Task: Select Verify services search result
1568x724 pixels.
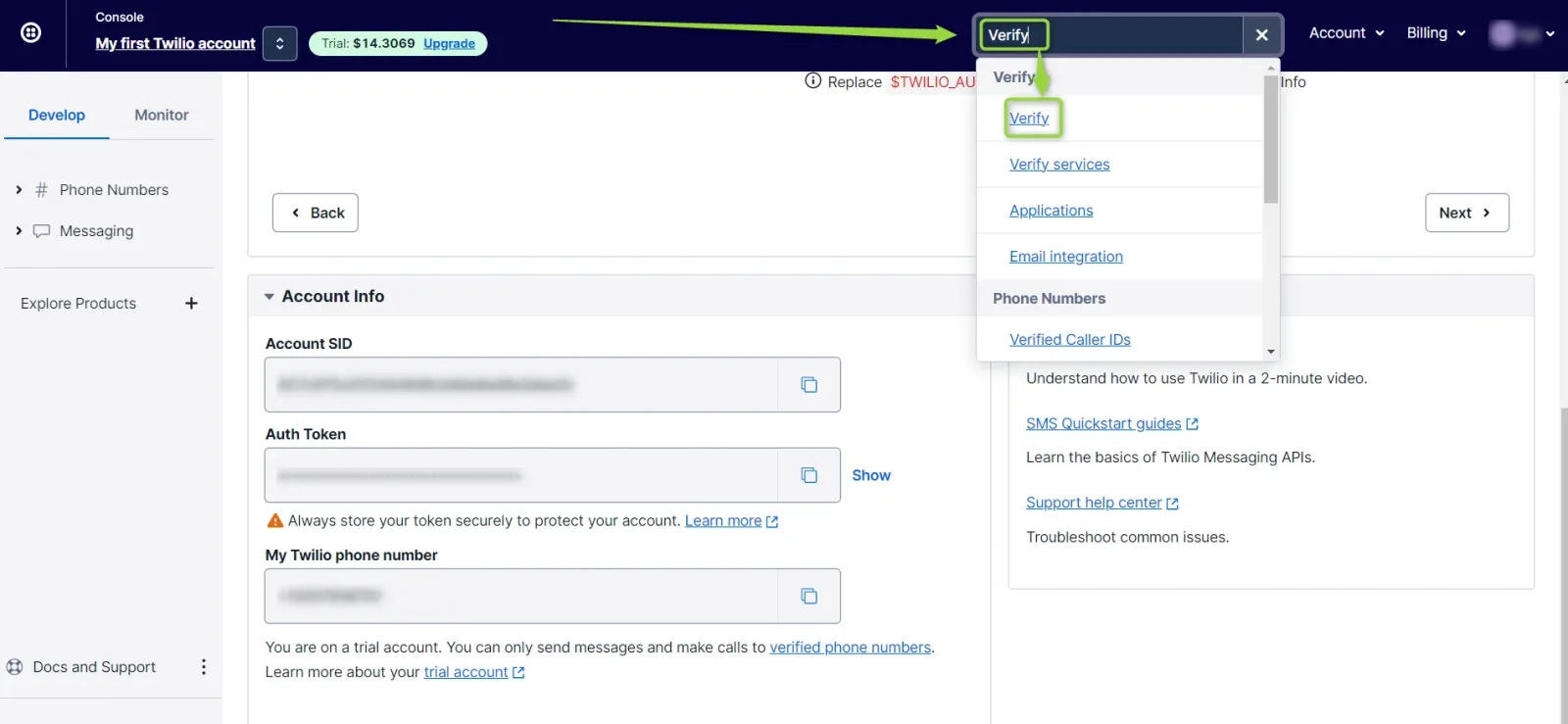Action: point(1059,165)
